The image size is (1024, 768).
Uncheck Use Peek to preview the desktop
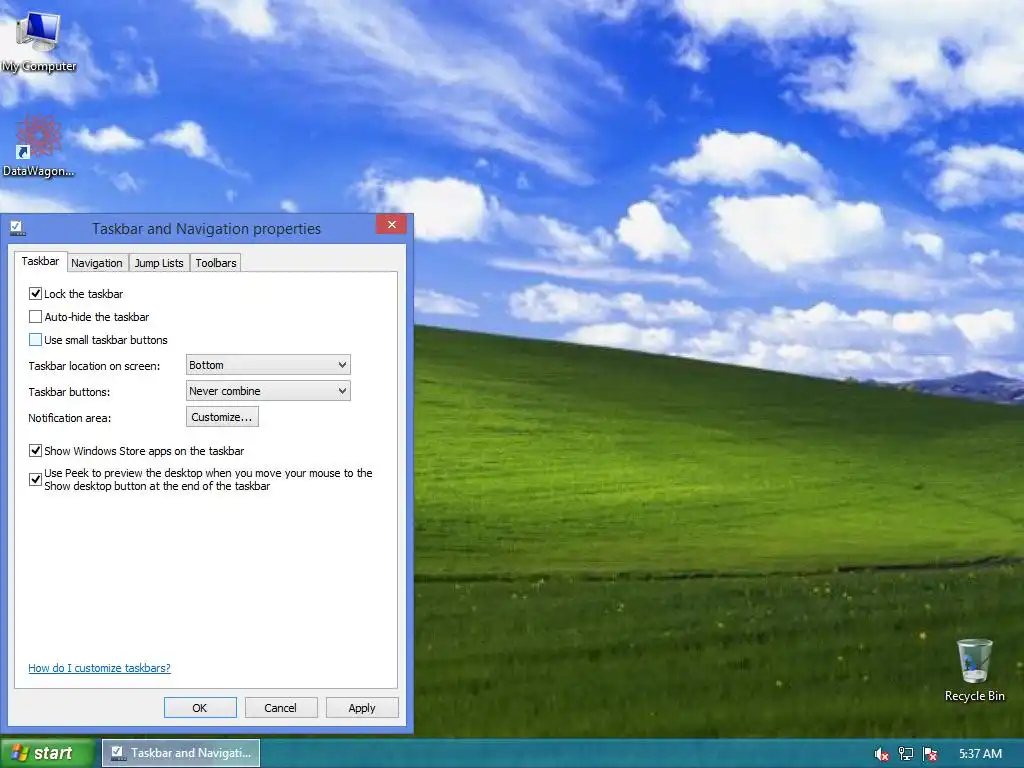35,479
